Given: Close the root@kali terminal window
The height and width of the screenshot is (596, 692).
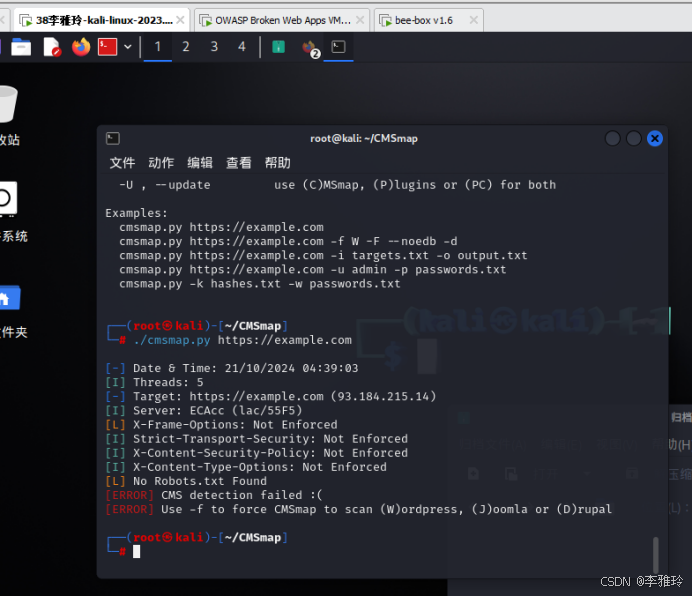Looking at the screenshot, I should click(x=655, y=139).
